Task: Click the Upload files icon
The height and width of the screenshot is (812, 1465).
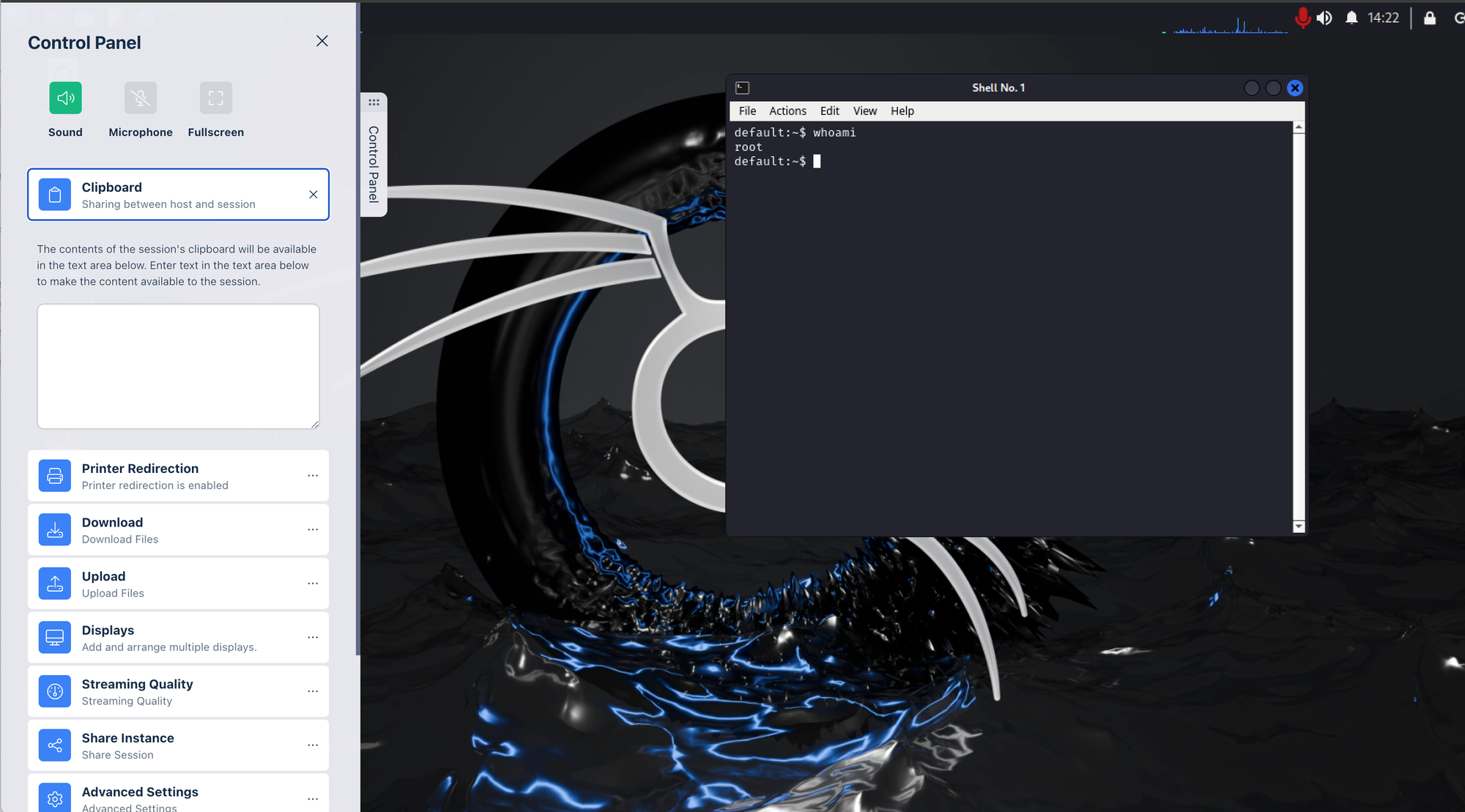Action: [55, 584]
